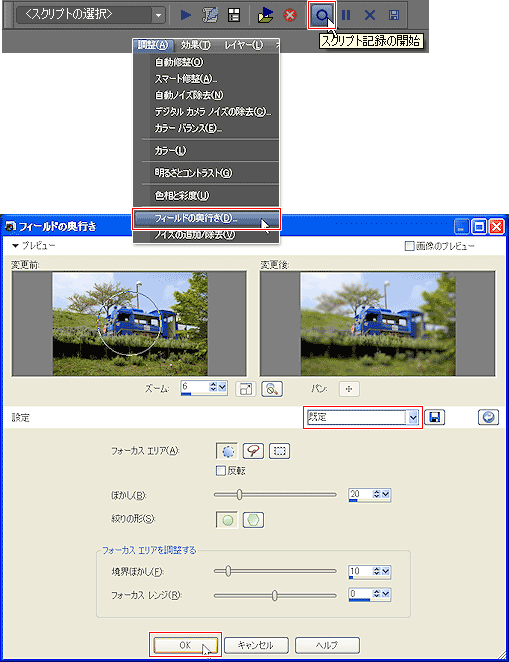509x662 pixels.
Task: Close the フィールドの奥行き dialog
Action: [496, 227]
